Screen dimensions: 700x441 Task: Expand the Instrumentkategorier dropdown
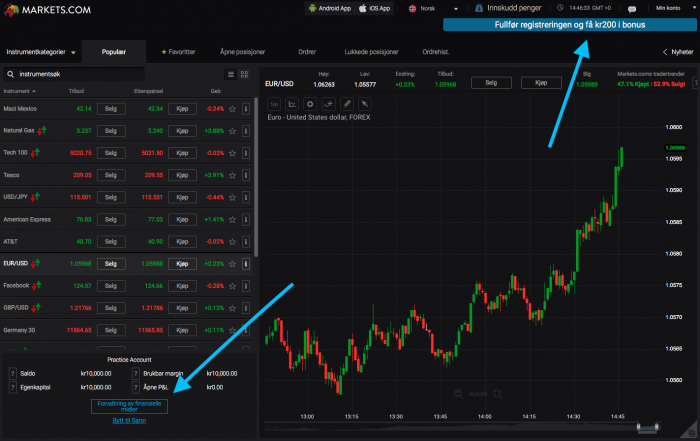click(41, 52)
